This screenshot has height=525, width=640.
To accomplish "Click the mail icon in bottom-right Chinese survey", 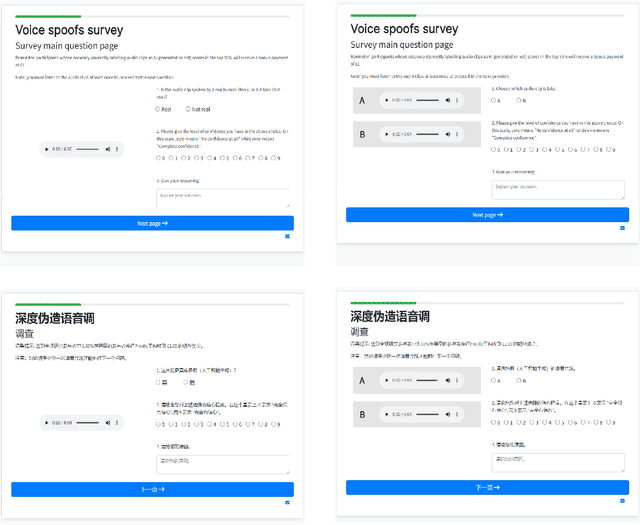I will [622, 501].
